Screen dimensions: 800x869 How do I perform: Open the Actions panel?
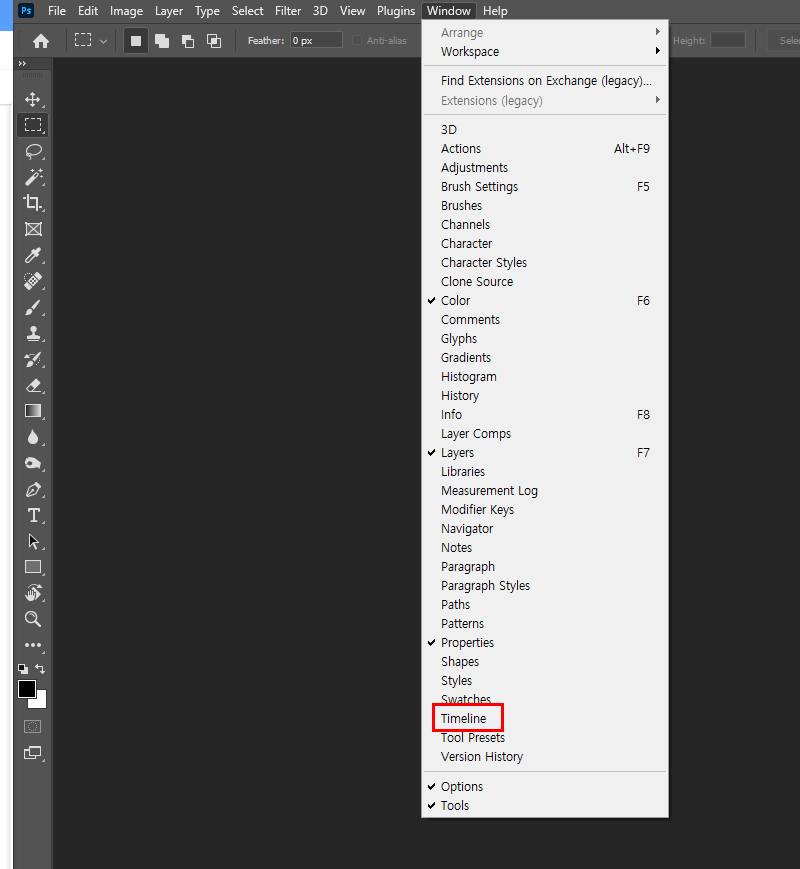click(x=544, y=149)
